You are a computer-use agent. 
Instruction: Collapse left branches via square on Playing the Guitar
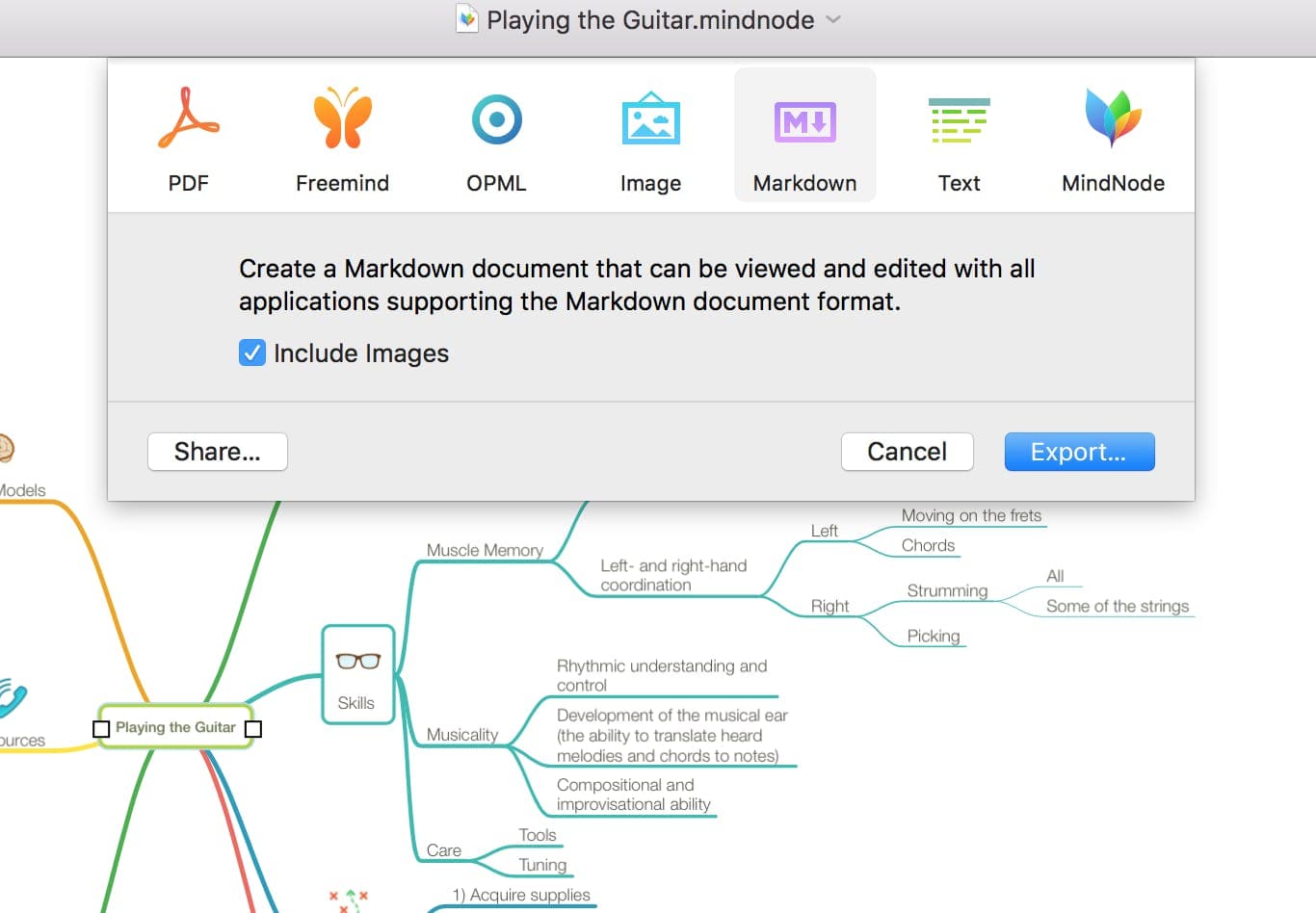point(101,729)
